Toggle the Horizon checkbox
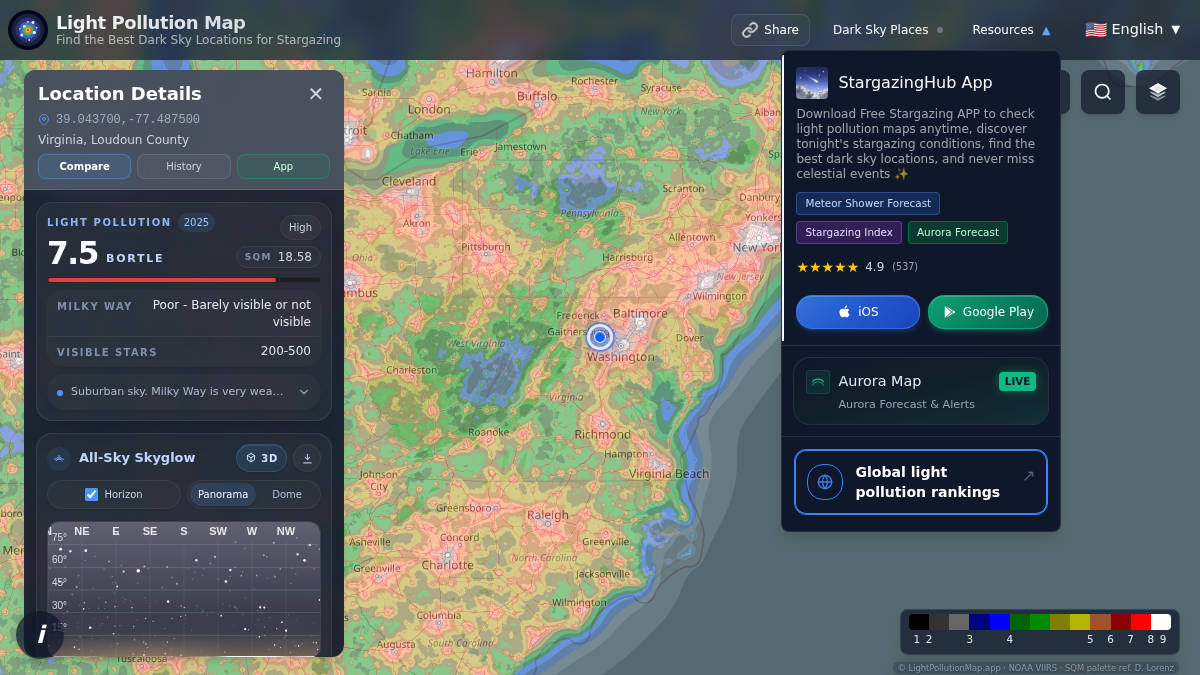 92,494
